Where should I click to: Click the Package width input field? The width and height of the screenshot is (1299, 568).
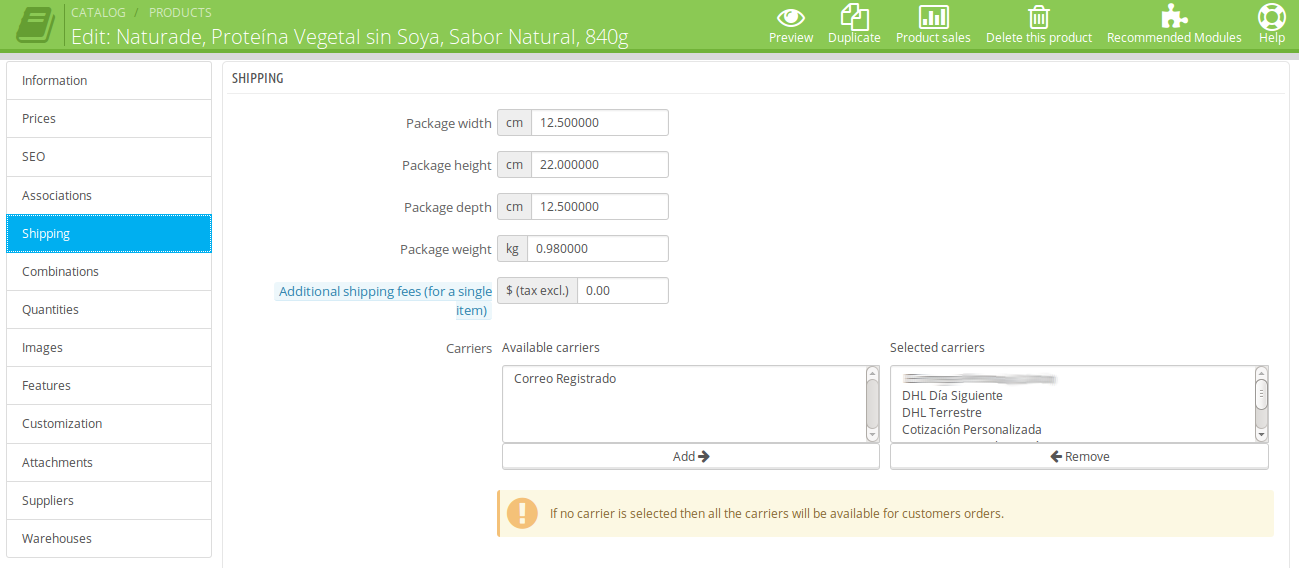click(x=599, y=123)
